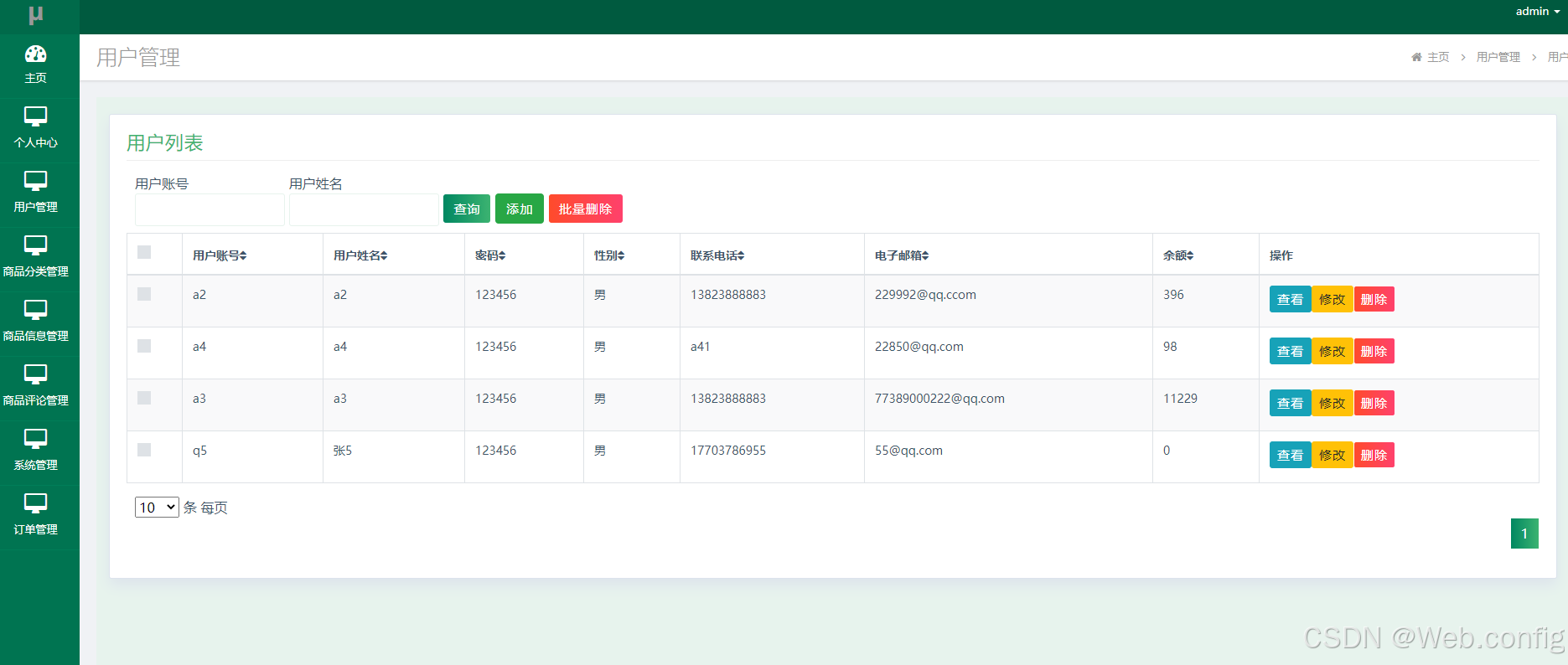Image resolution: width=1568 pixels, height=665 pixels.
Task: Click 查看 for user a4
Action: [x=1291, y=351]
